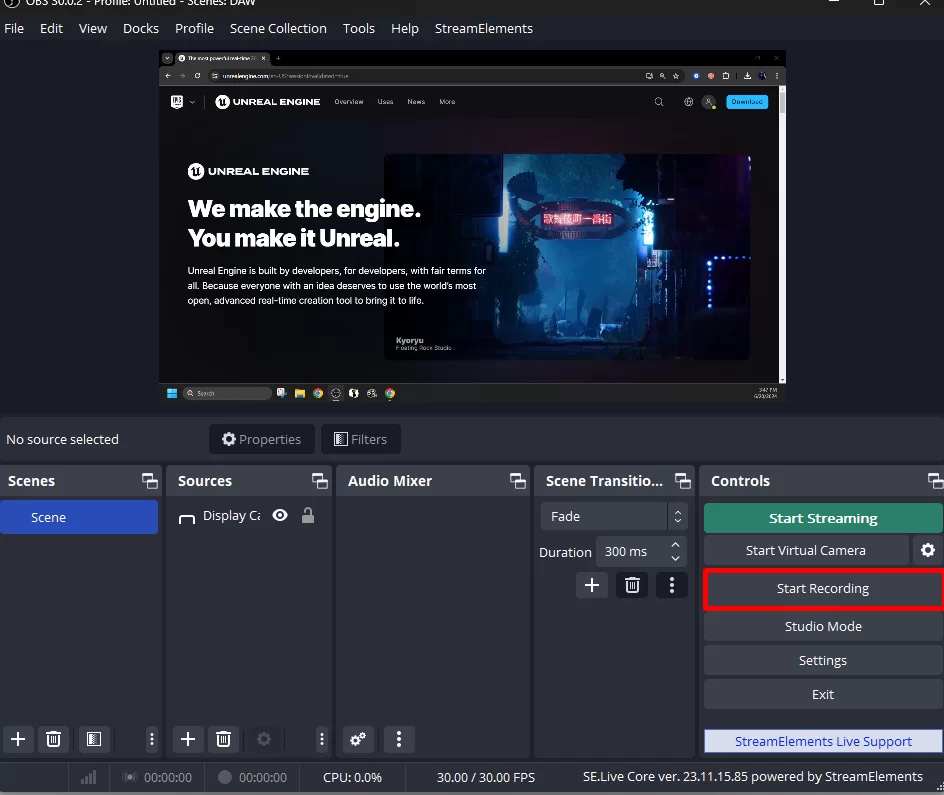Increase transition duration with up arrow
Viewport: 944px width, 795px height.
[675, 545]
